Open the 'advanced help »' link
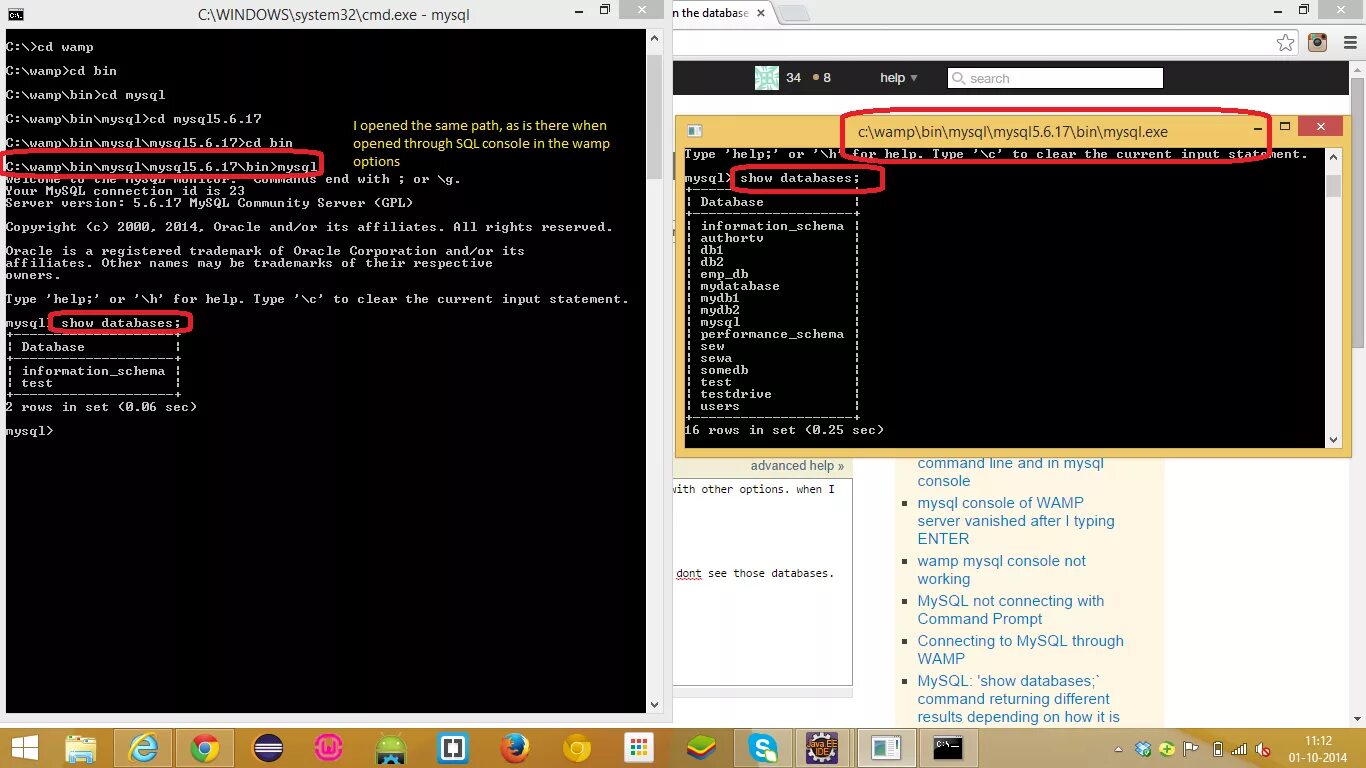 (x=797, y=466)
